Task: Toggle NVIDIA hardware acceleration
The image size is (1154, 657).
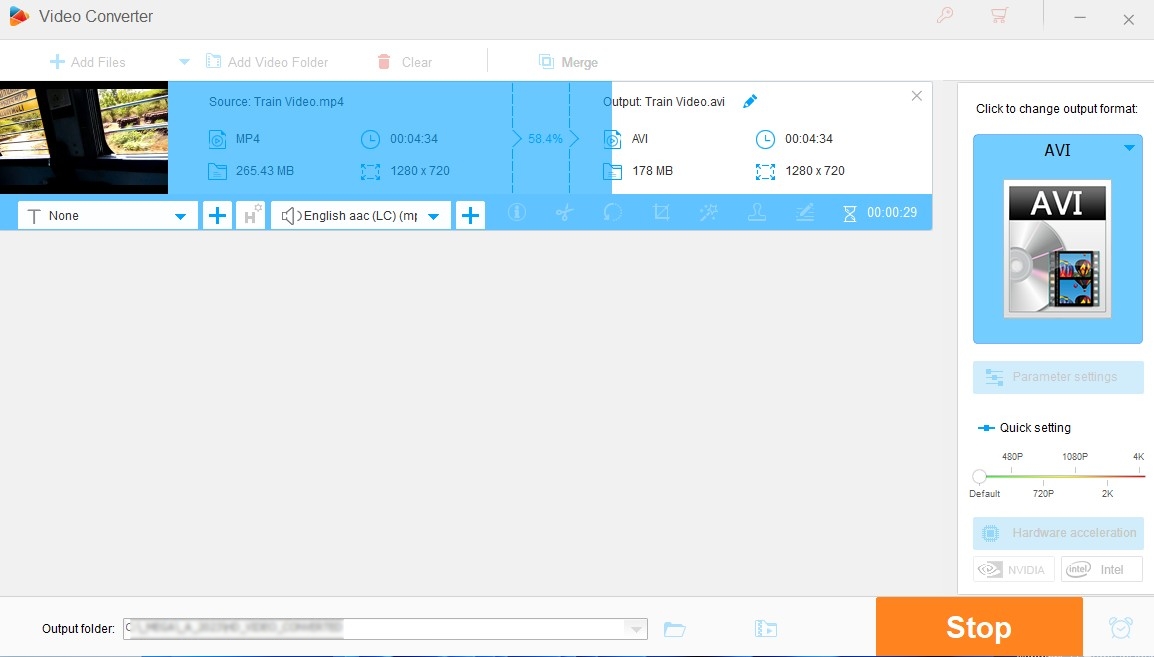Action: (x=1013, y=569)
